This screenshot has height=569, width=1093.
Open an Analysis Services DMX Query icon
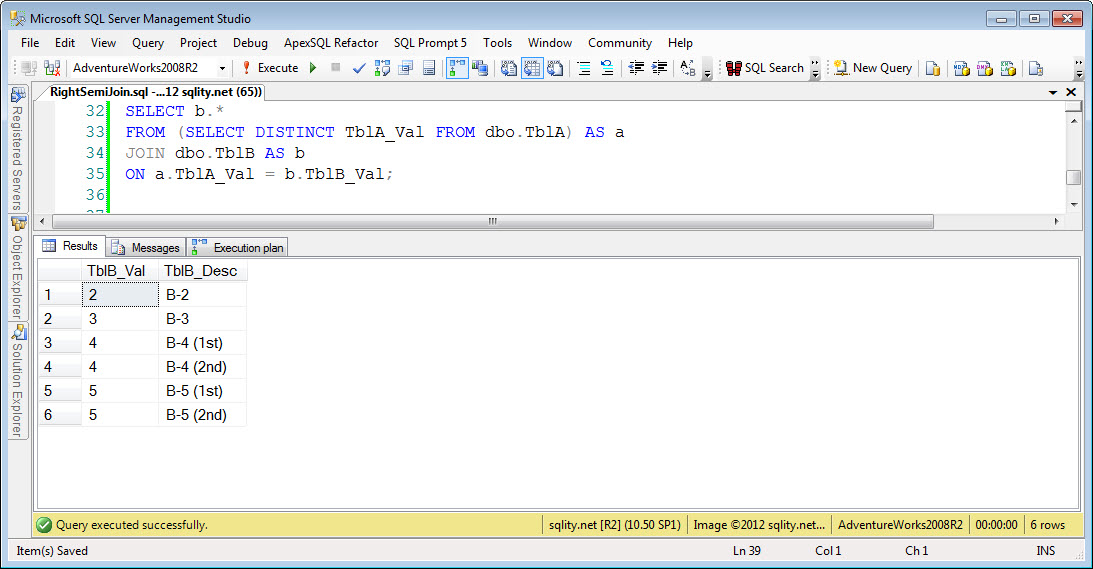pos(985,68)
